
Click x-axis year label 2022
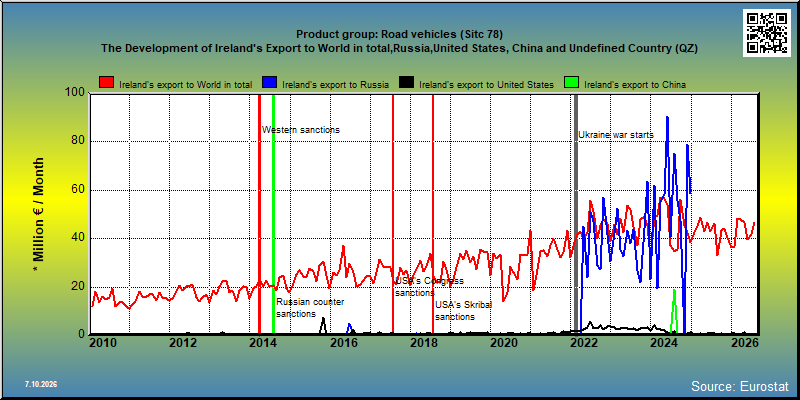pyautogui.click(x=584, y=342)
